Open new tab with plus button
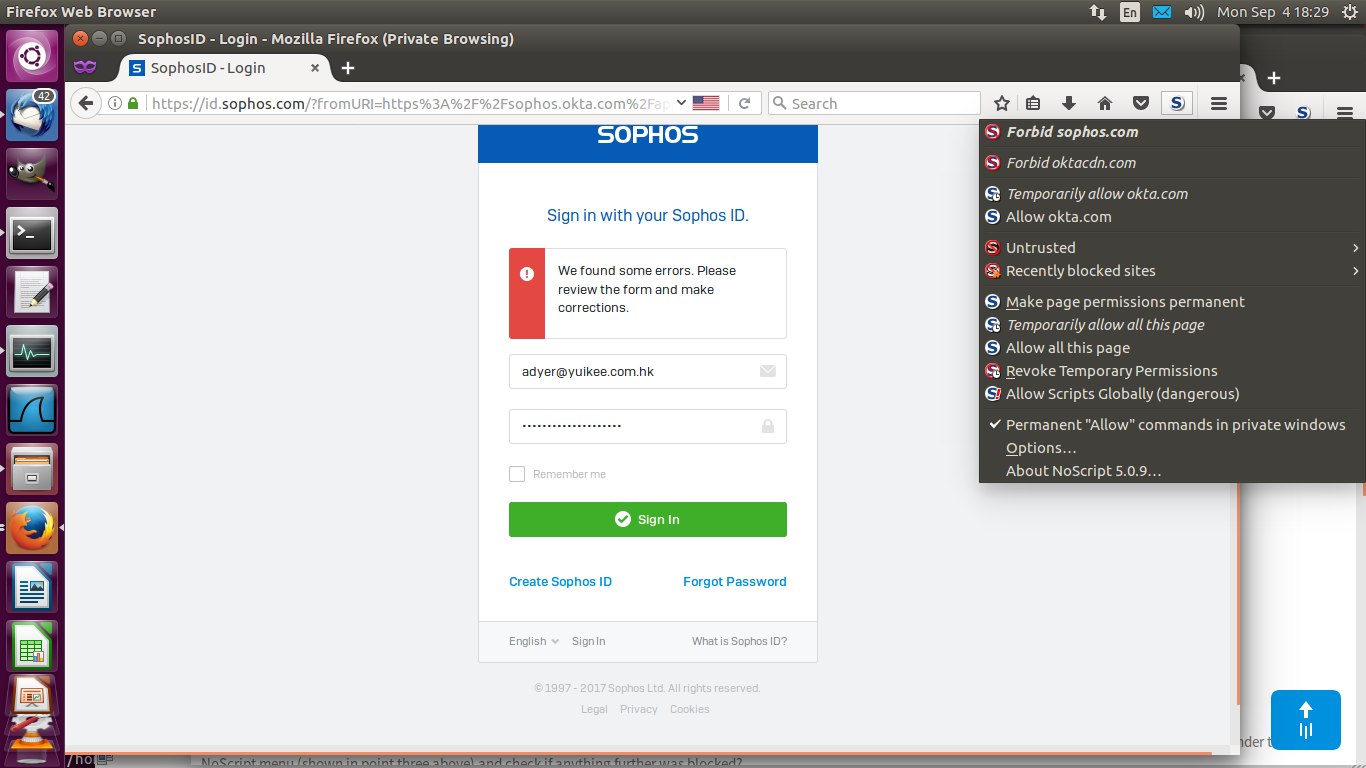 (347, 68)
